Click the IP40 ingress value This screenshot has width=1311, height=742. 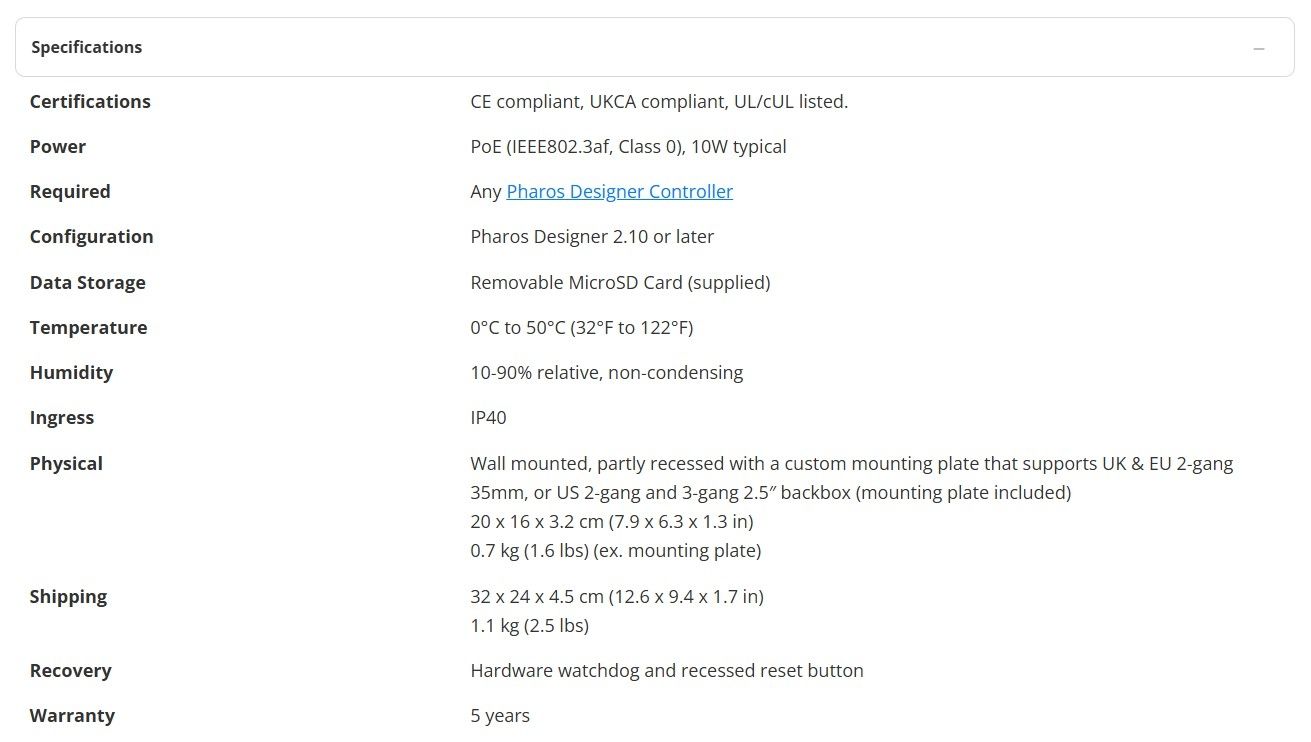(488, 417)
